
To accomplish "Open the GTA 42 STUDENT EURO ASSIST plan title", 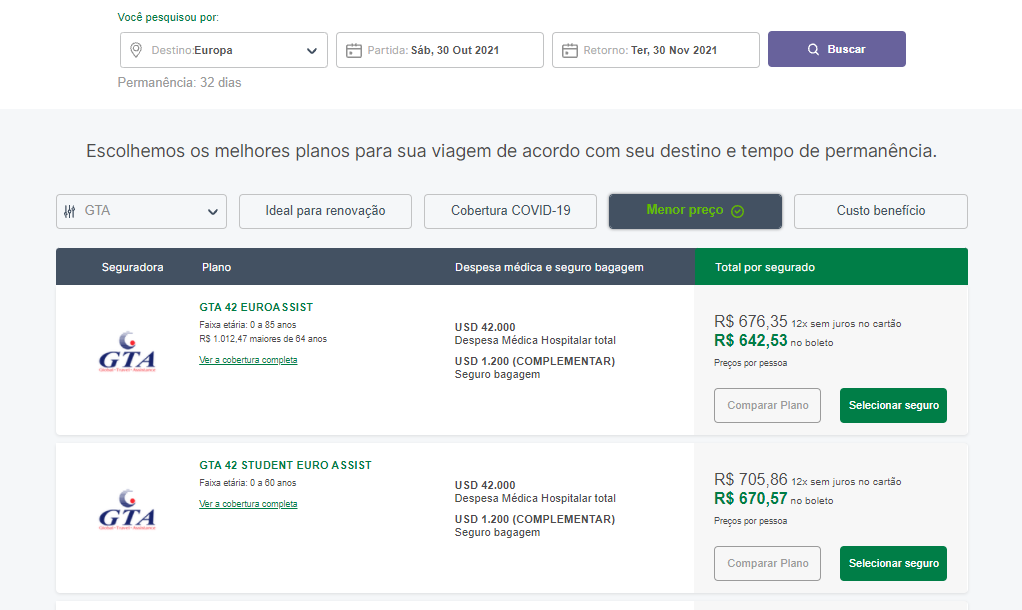I will (285, 465).
